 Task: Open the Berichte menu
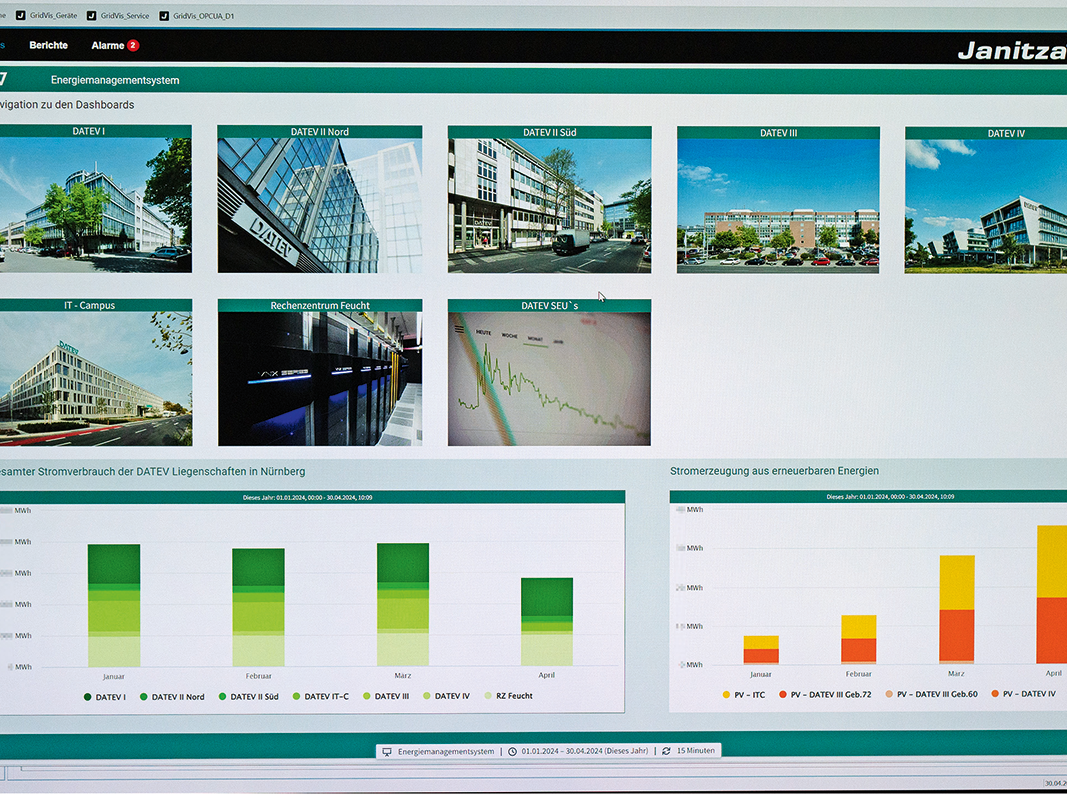coord(48,45)
